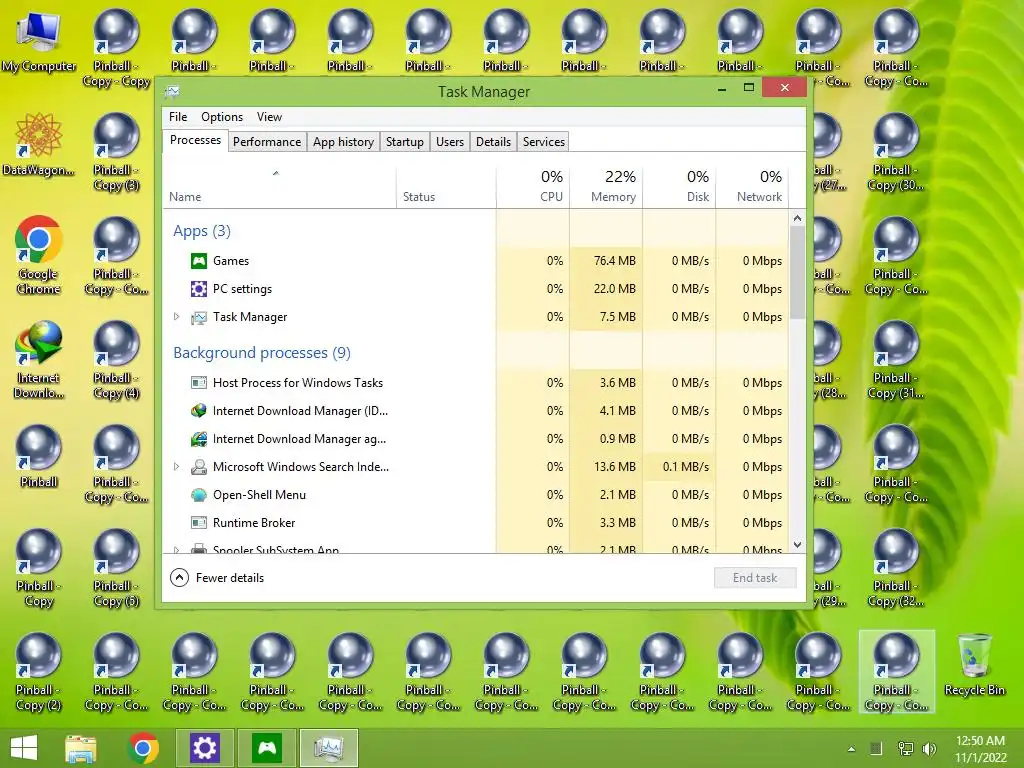Select Microsoft Windows Search Indexer icon
The image size is (1024, 768).
tap(199, 467)
